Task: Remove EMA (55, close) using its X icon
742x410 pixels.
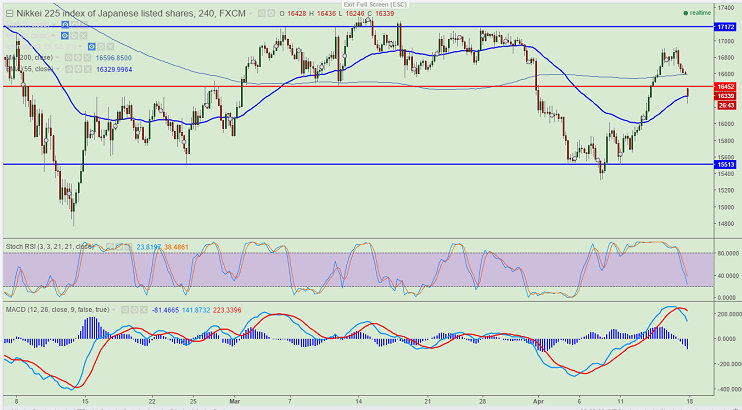Action: pyautogui.click(x=88, y=69)
